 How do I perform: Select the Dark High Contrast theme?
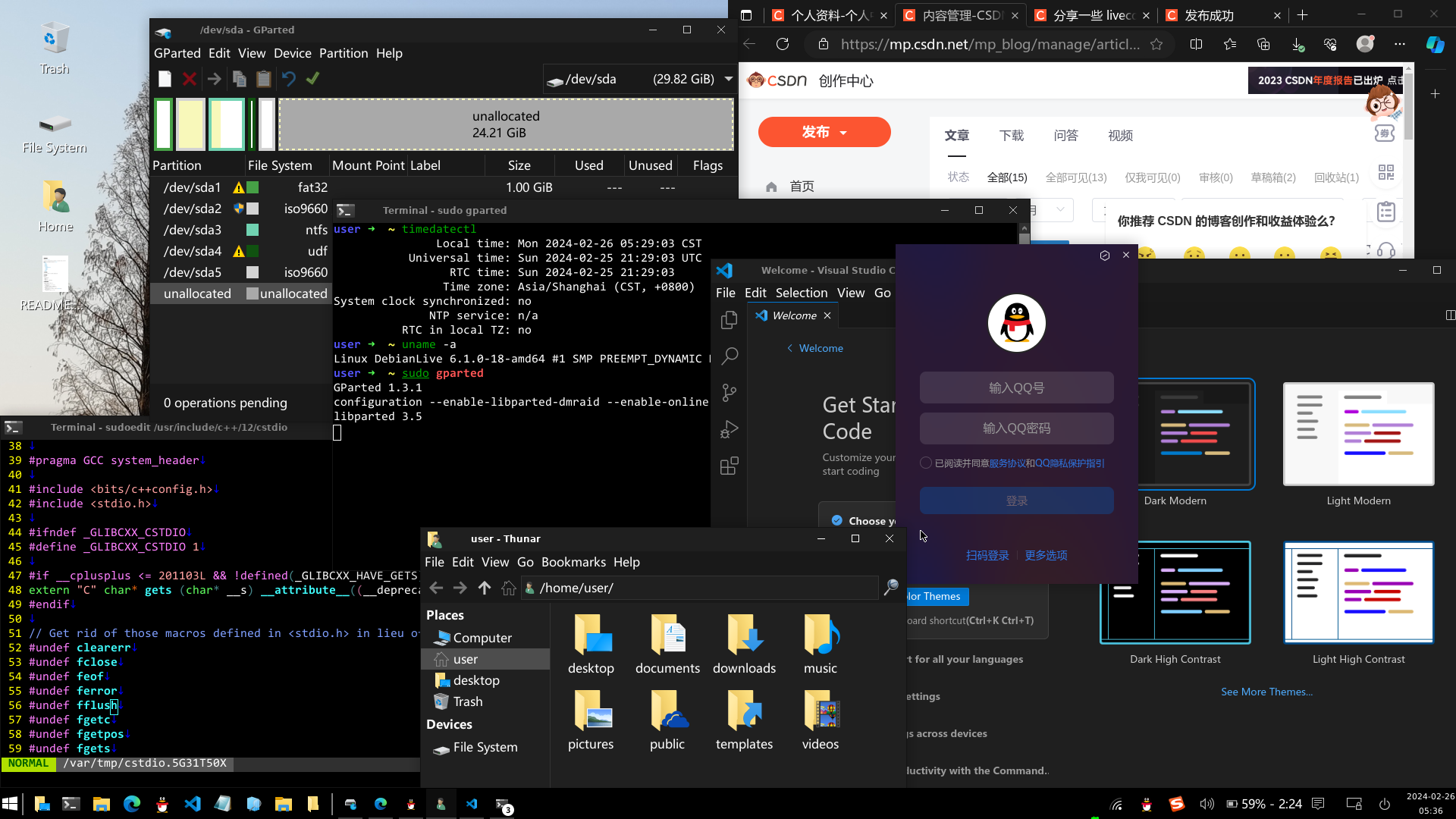[x=1175, y=592]
